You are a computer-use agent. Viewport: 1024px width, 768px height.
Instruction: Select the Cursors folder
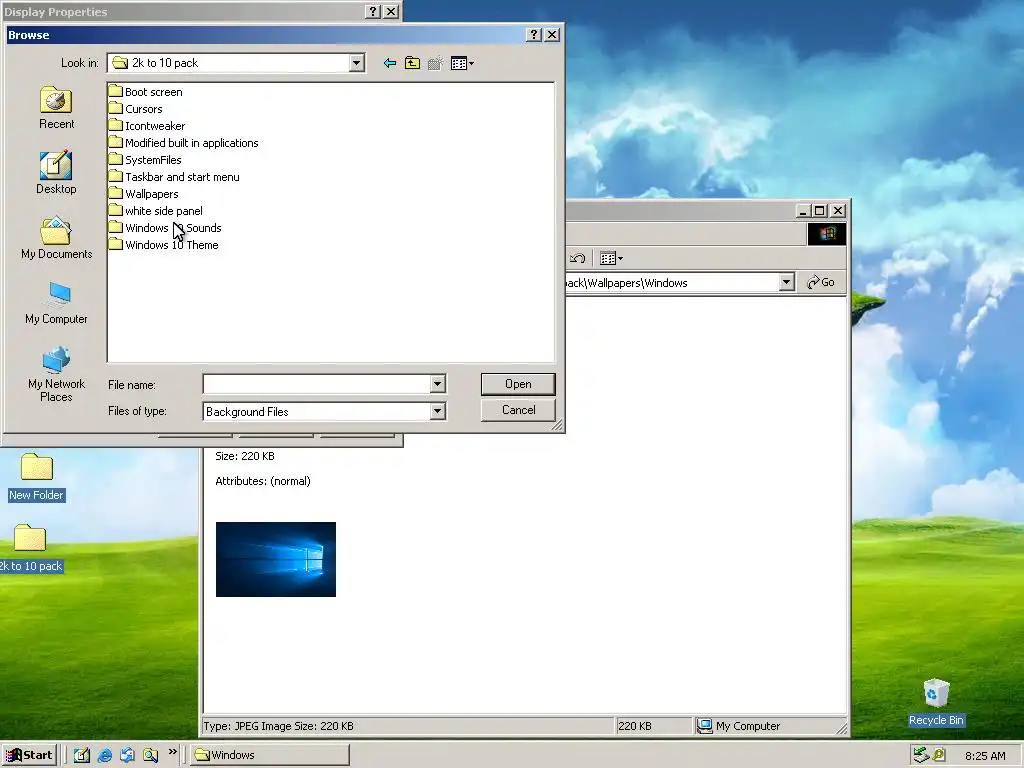pyautogui.click(x=136, y=109)
